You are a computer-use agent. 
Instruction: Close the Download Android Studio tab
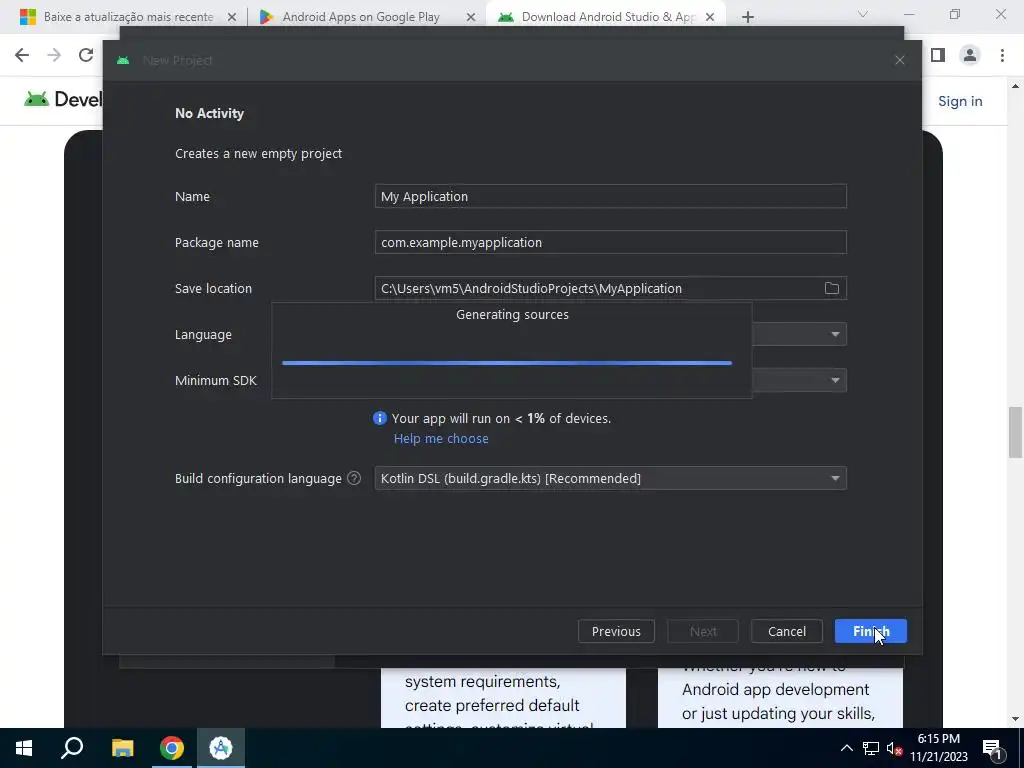(710, 17)
